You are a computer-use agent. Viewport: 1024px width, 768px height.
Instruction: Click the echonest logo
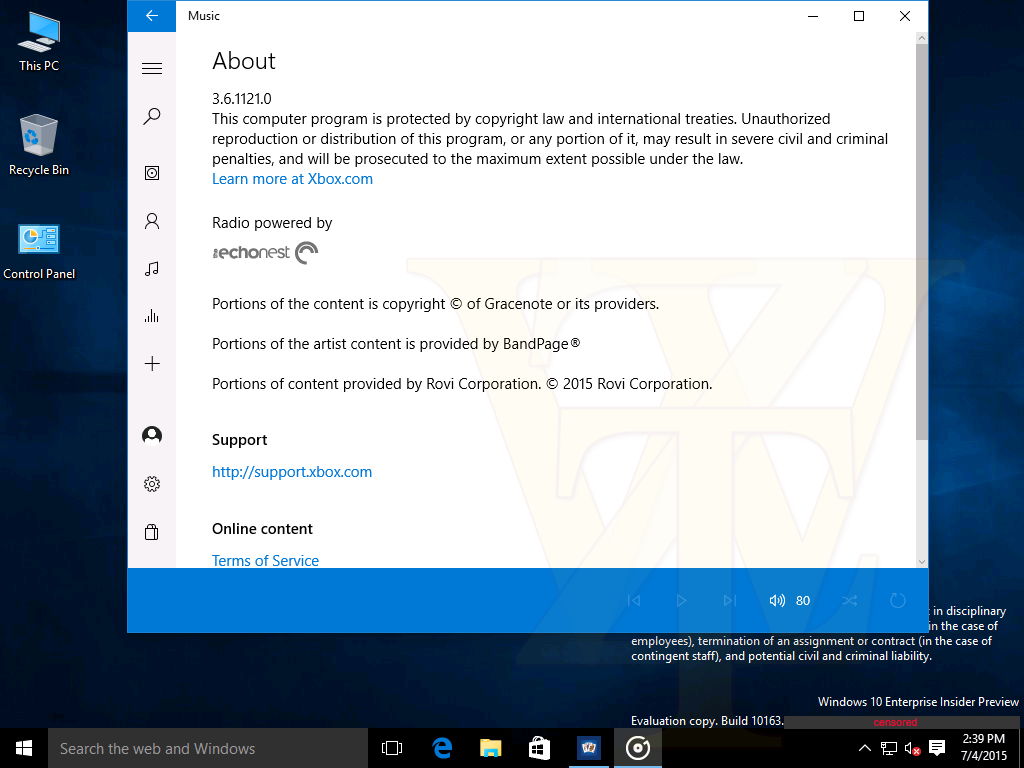[x=265, y=253]
